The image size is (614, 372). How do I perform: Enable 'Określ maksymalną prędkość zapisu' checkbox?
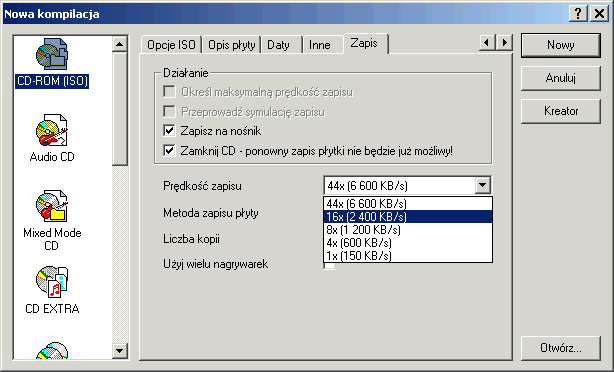169,92
